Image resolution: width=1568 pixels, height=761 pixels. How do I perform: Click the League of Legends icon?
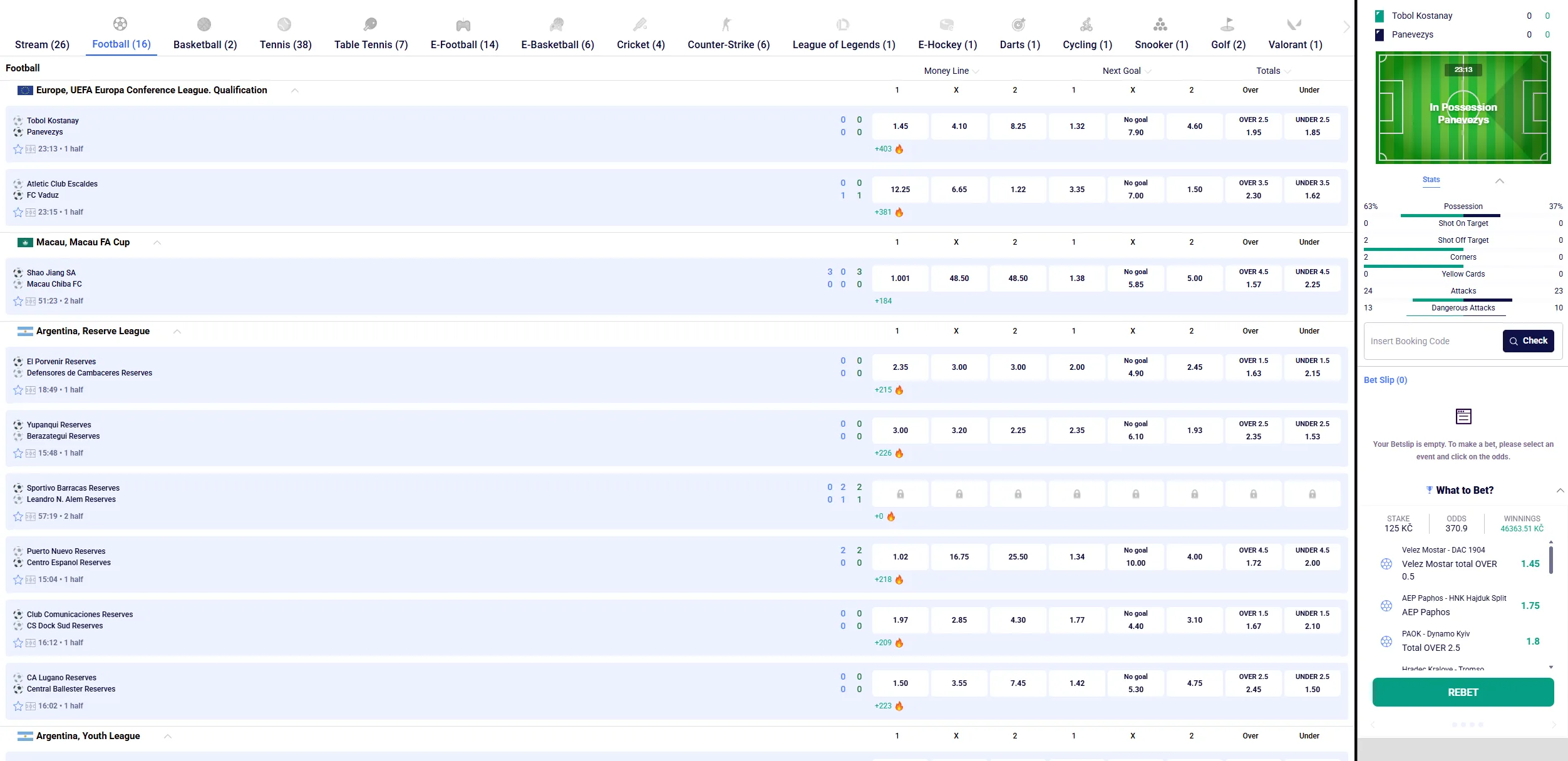coord(843,24)
